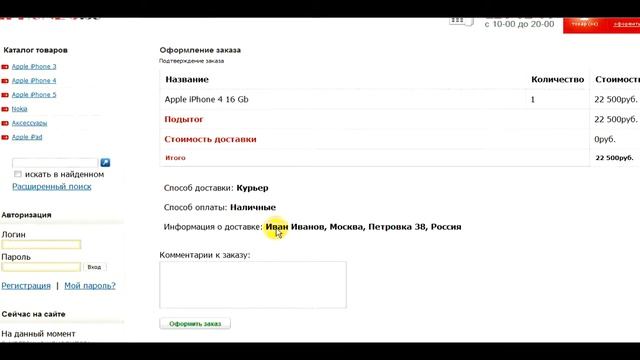The height and width of the screenshot is (360, 640).
Task: Open Apple iPhone 3 catalog link
Action: point(34,67)
